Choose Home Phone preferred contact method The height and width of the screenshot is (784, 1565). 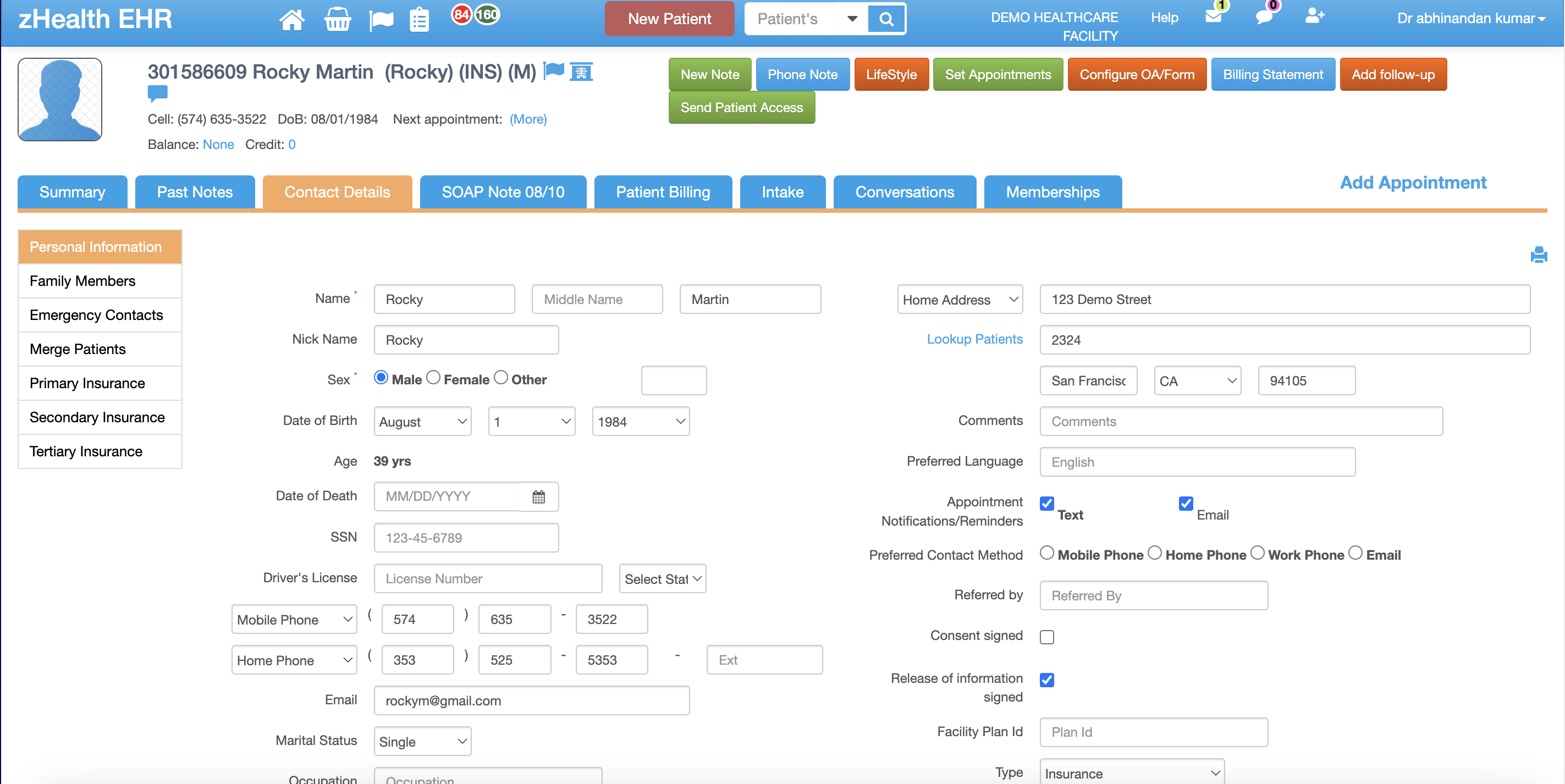coord(1154,553)
